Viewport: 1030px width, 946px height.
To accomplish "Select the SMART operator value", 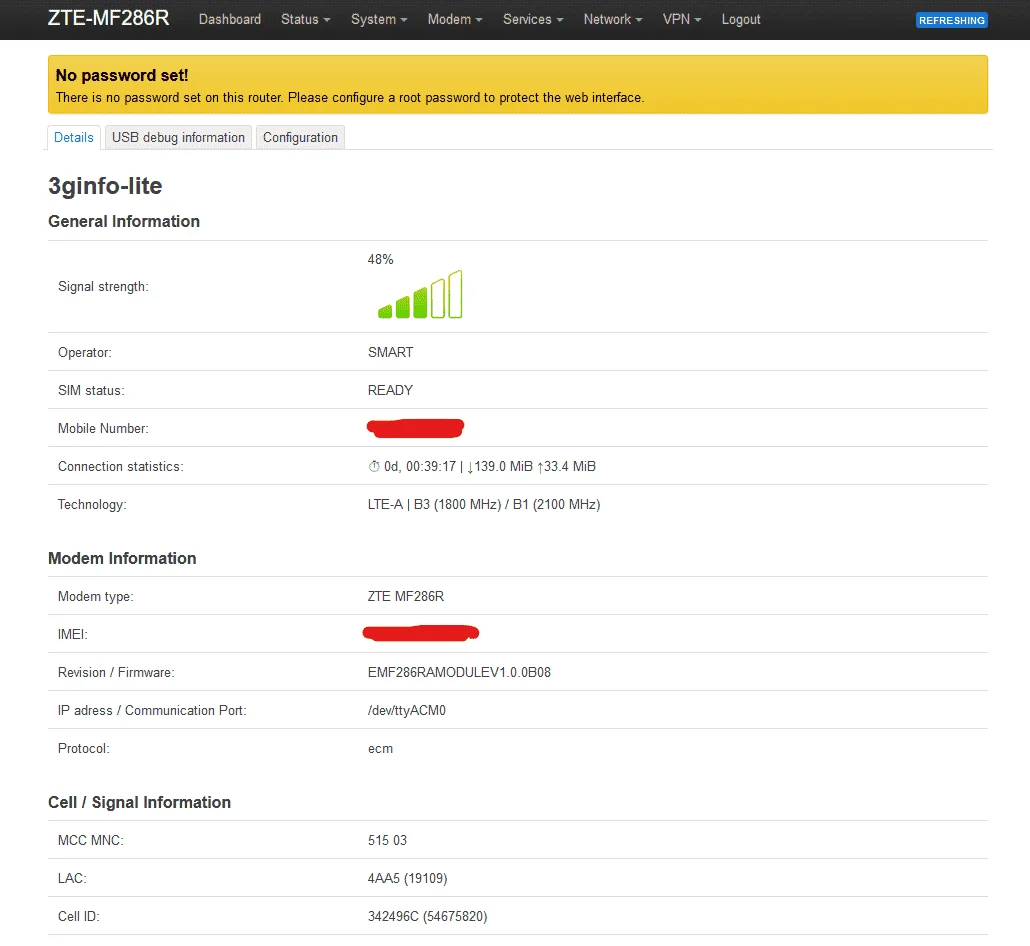I will point(390,352).
